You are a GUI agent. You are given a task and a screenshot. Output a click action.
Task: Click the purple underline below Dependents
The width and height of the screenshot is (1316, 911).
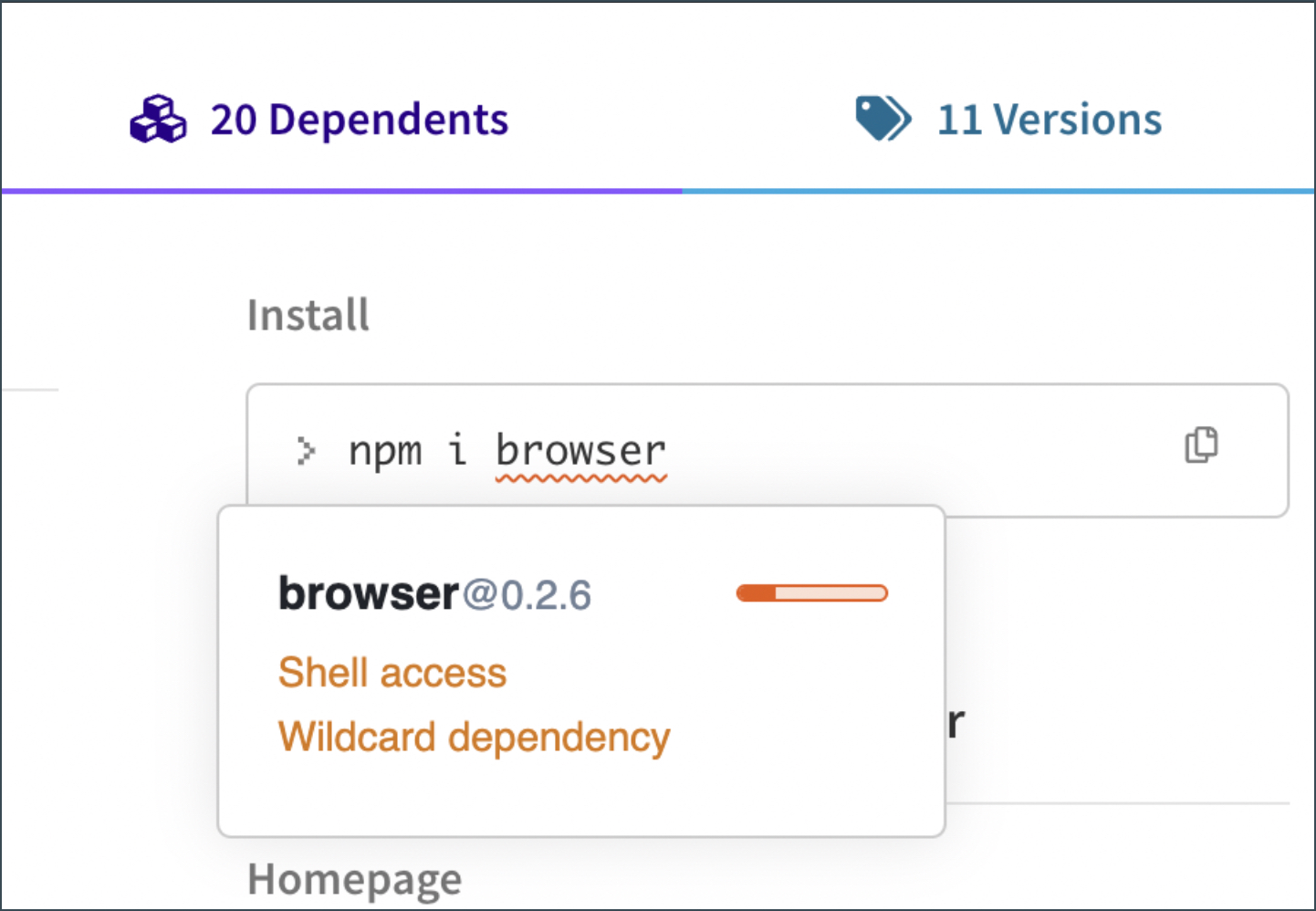pos(341,191)
